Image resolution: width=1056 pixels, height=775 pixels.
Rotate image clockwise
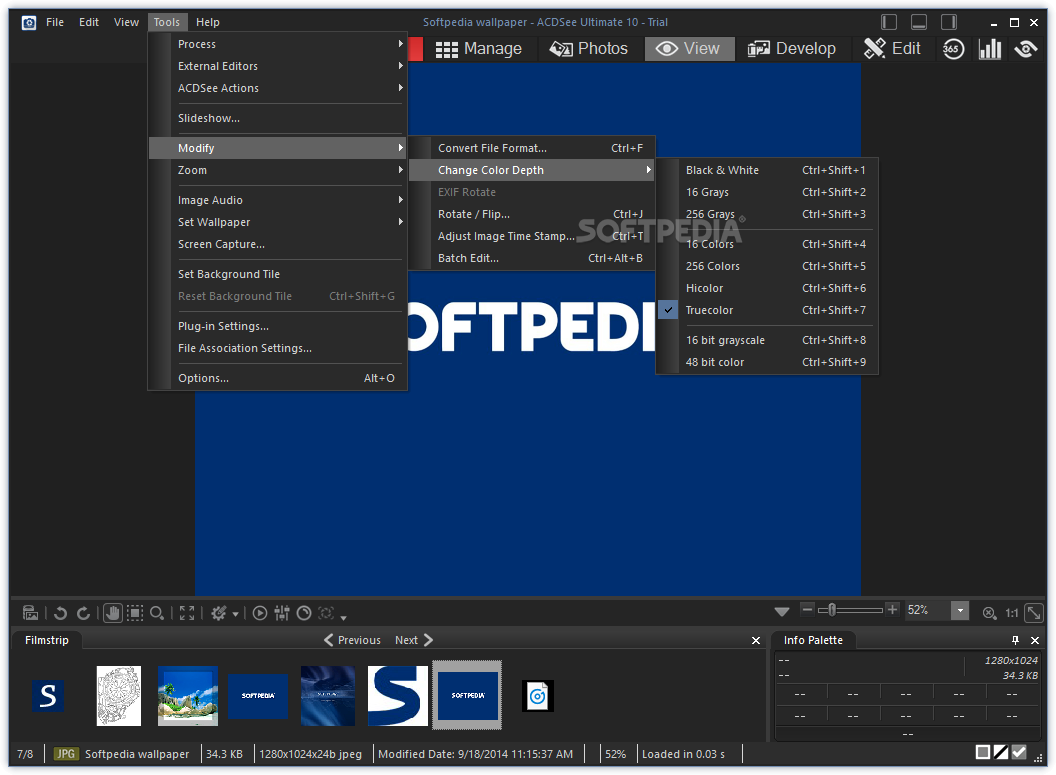[x=84, y=613]
